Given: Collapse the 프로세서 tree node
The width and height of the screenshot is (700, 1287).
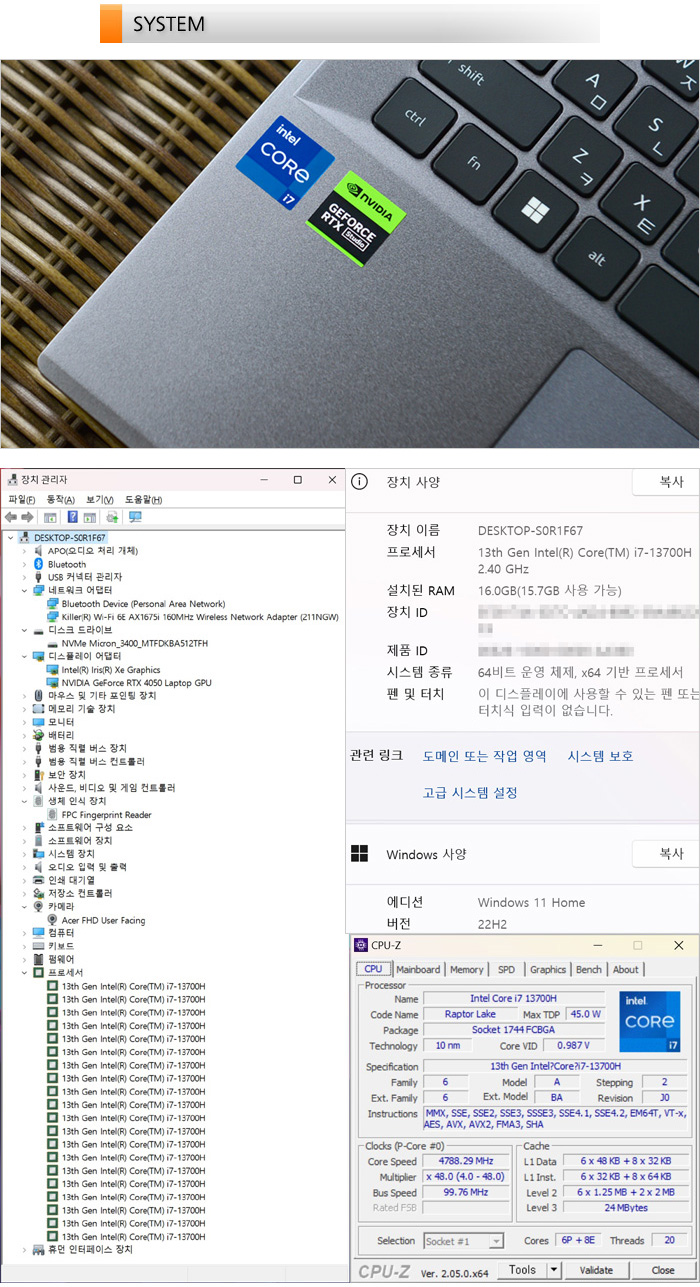Looking at the screenshot, I should [25, 973].
